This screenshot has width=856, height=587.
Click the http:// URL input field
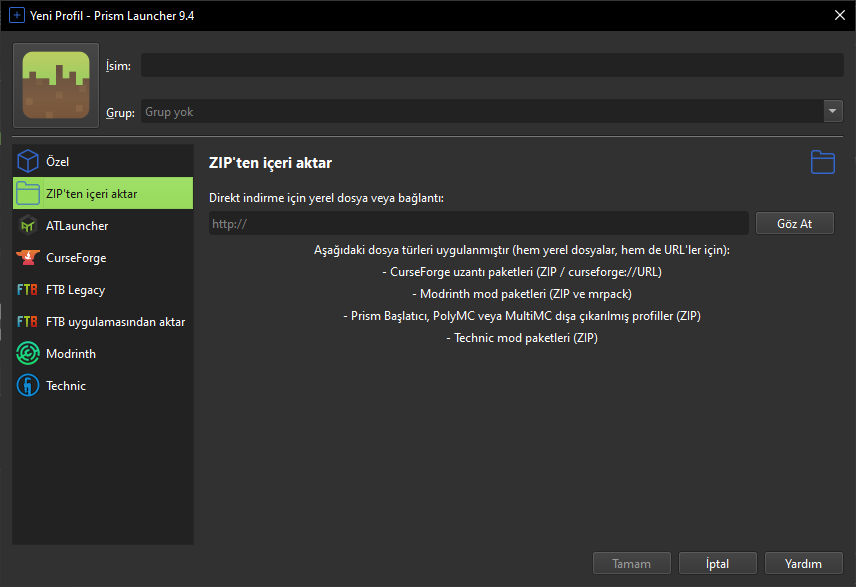[x=479, y=223]
